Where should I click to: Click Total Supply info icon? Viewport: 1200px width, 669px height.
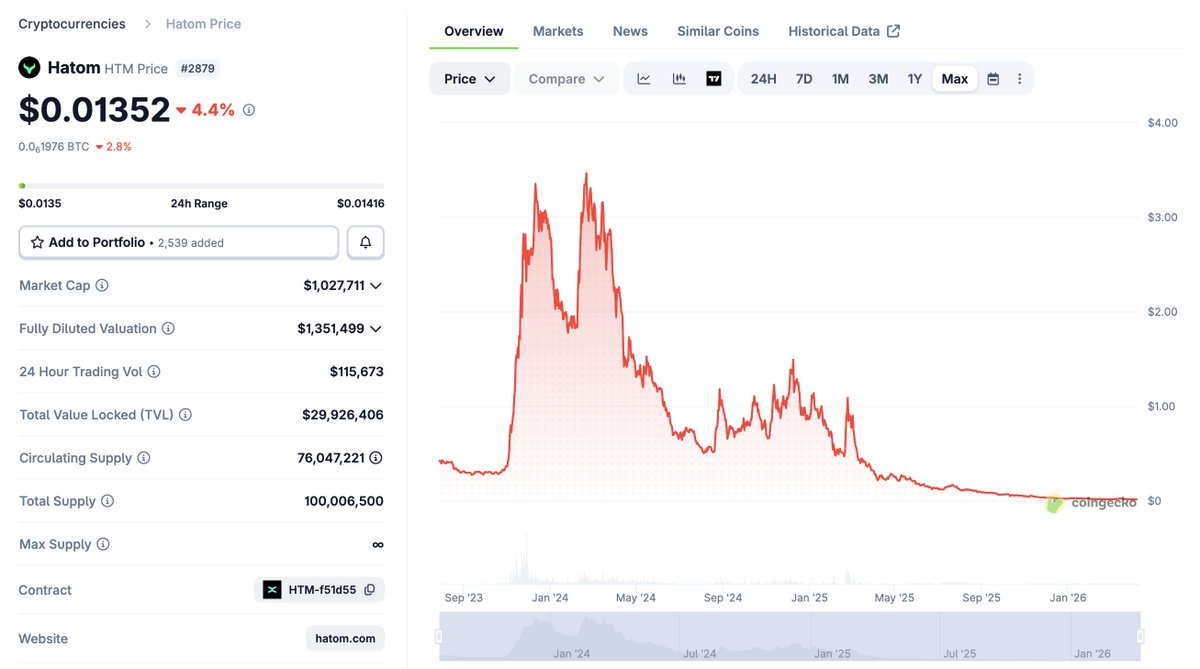click(107, 501)
